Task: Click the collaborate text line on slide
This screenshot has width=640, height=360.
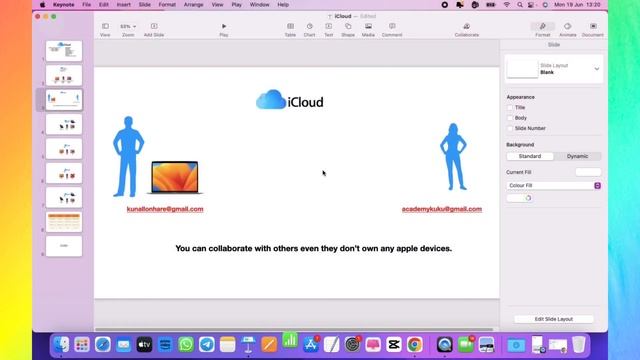Action: point(313,249)
